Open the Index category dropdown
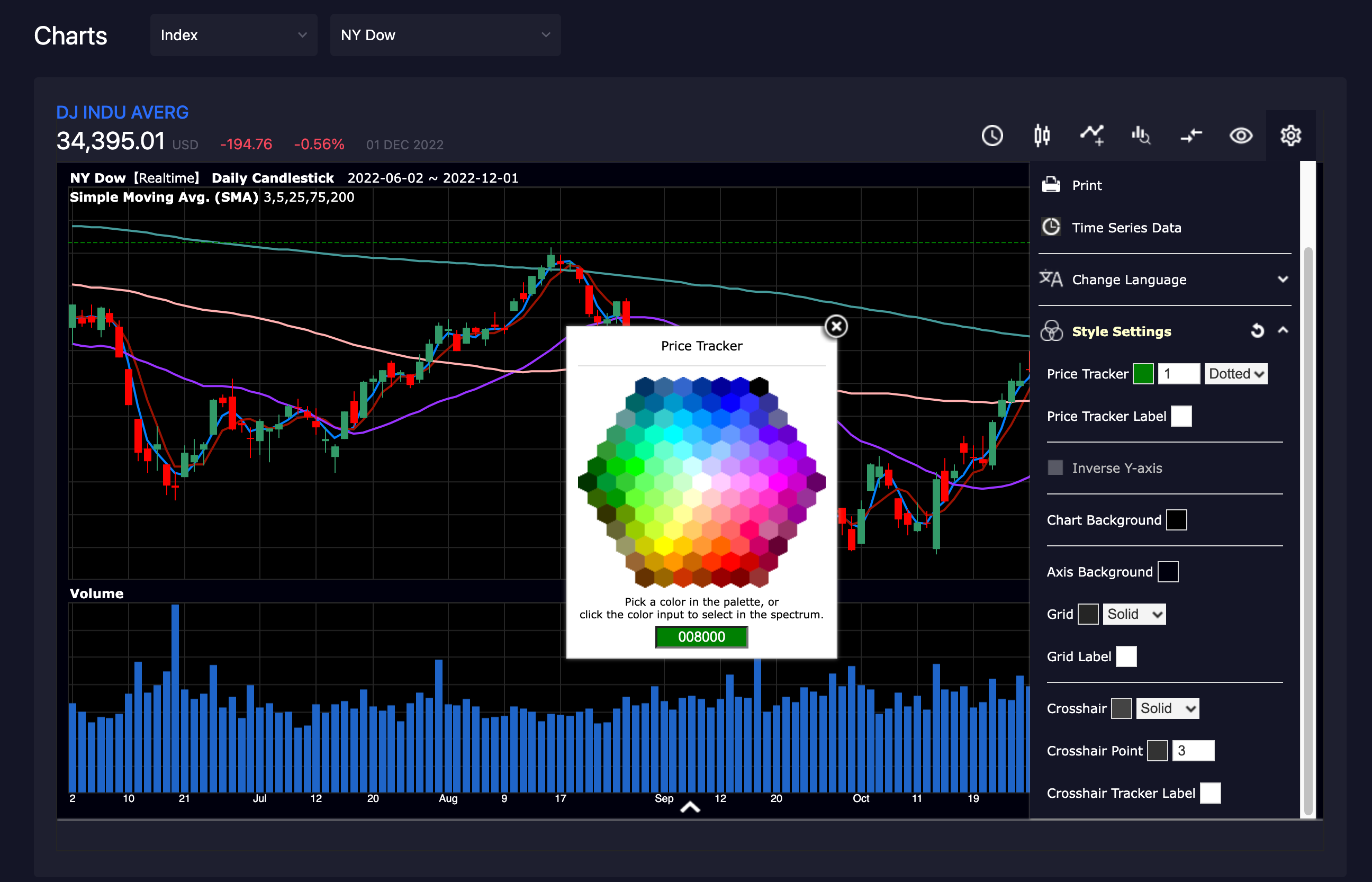The image size is (1372, 882). click(233, 35)
